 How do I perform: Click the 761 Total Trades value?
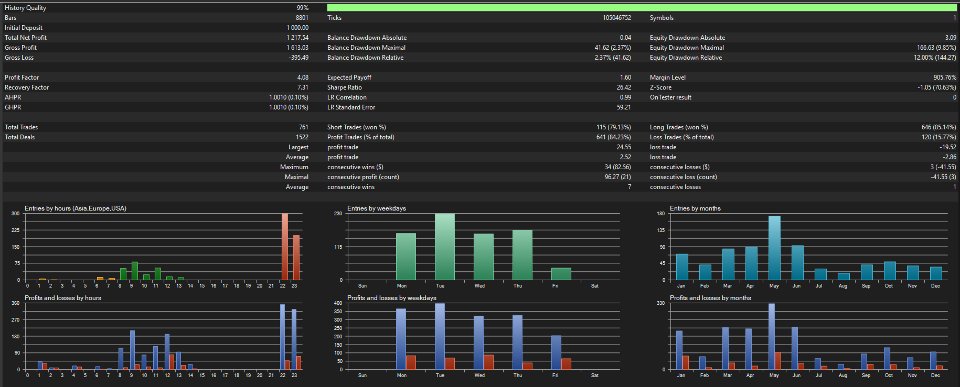[305, 127]
